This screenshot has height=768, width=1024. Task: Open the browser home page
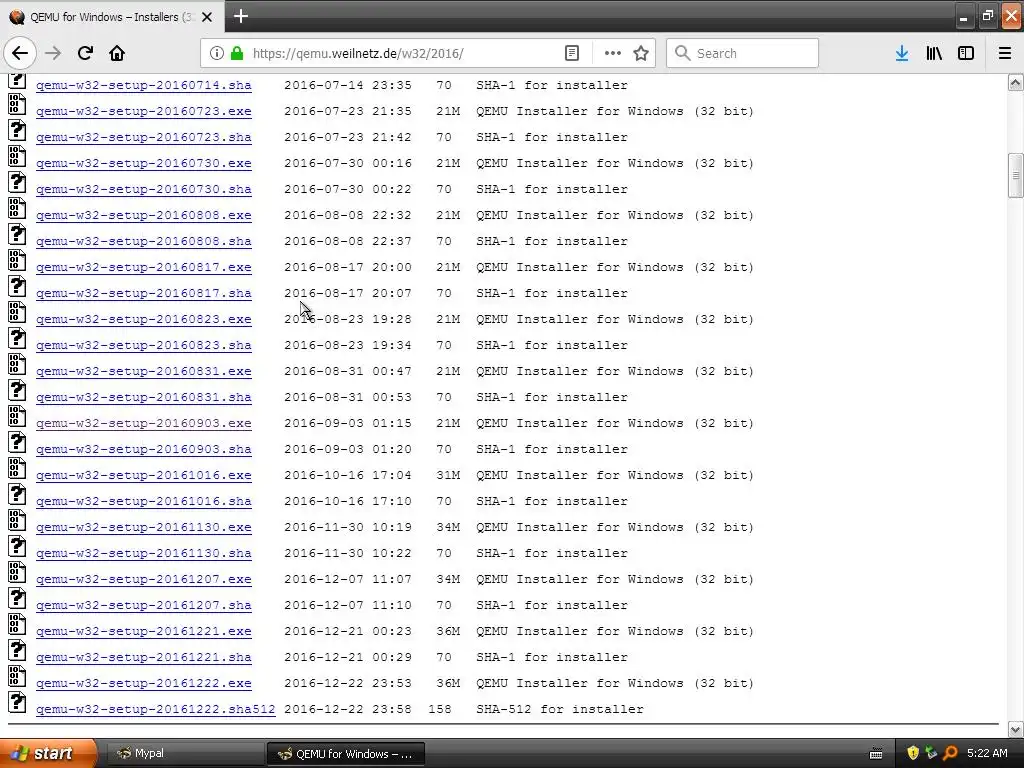(x=117, y=53)
